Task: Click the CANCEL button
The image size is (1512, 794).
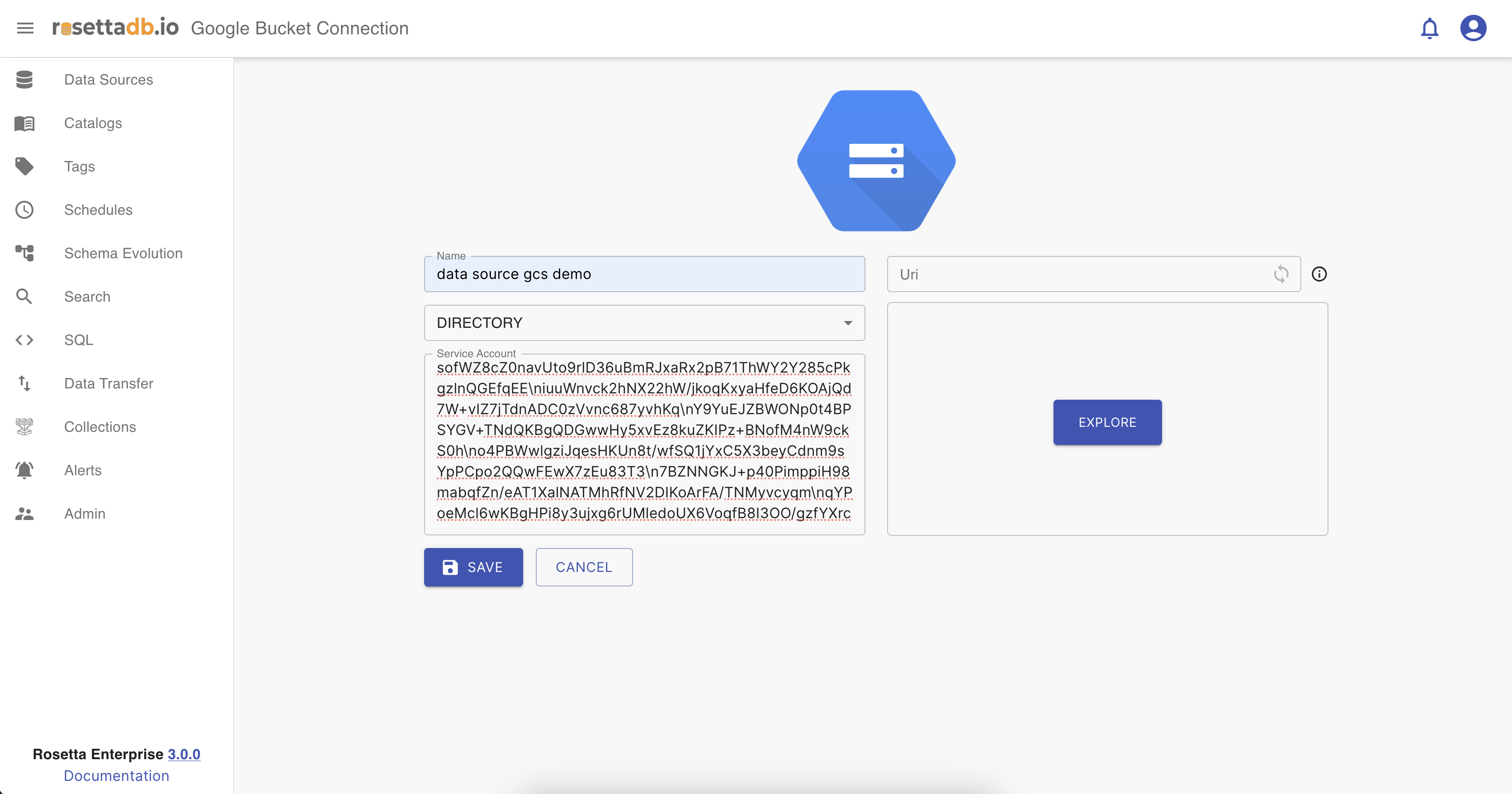Action: (x=583, y=567)
